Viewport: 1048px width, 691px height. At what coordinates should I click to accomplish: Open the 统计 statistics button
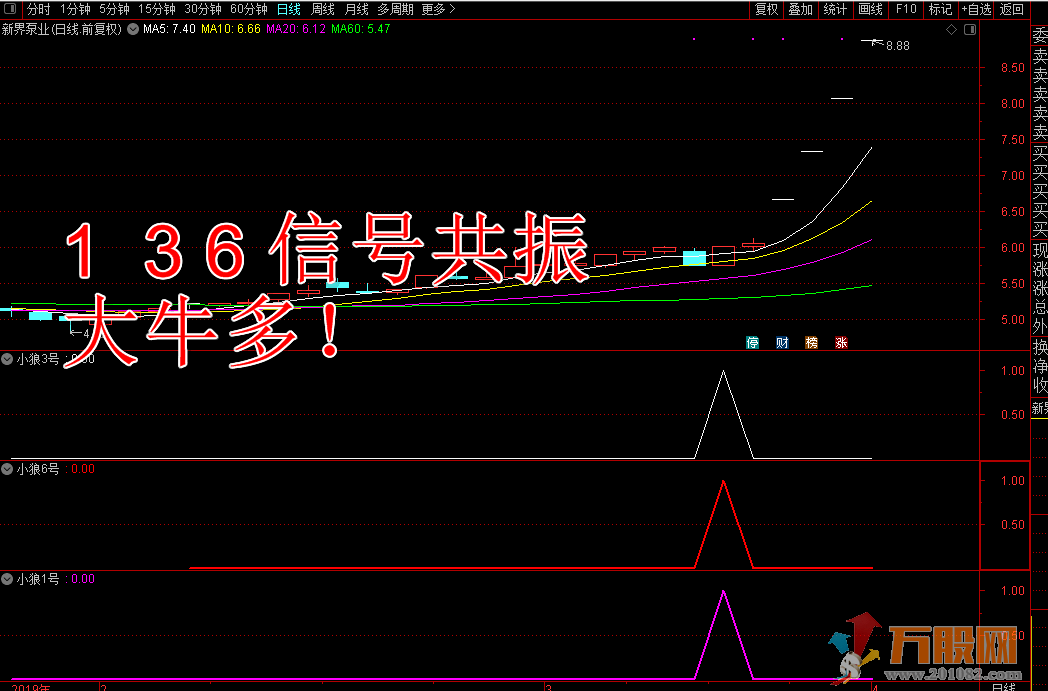pos(835,9)
